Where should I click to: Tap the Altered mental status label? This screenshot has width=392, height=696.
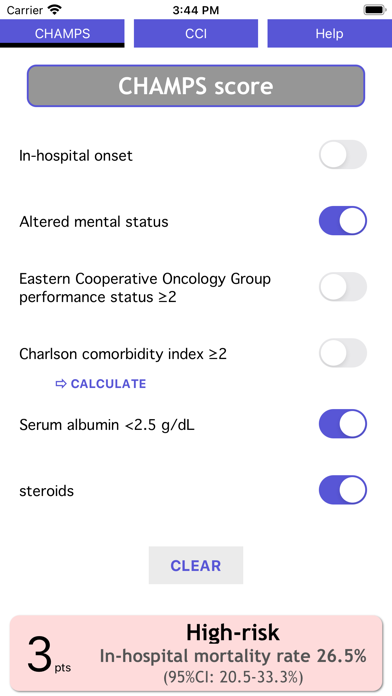pos(94,221)
